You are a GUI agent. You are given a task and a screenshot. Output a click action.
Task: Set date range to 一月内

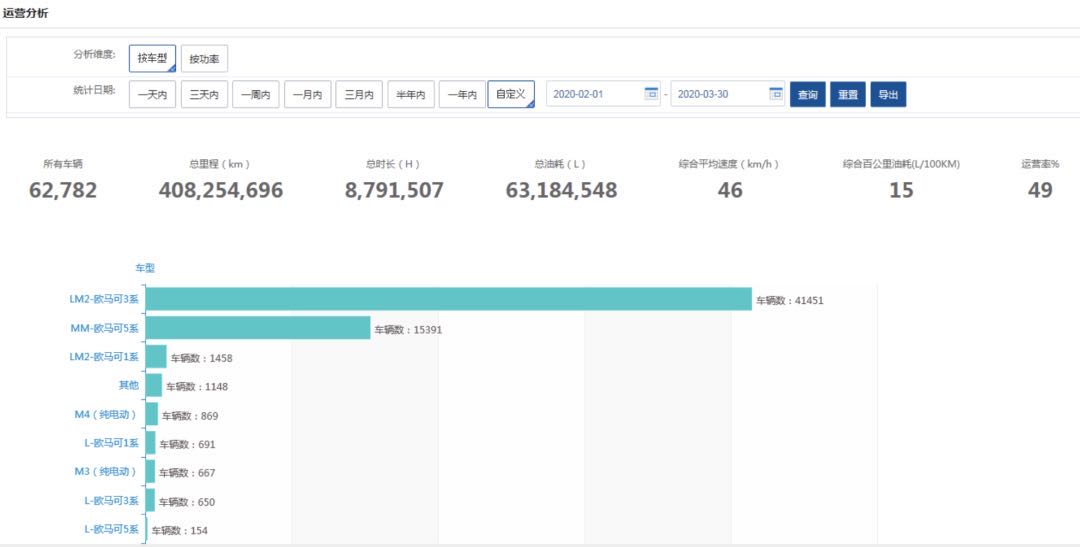pos(307,95)
